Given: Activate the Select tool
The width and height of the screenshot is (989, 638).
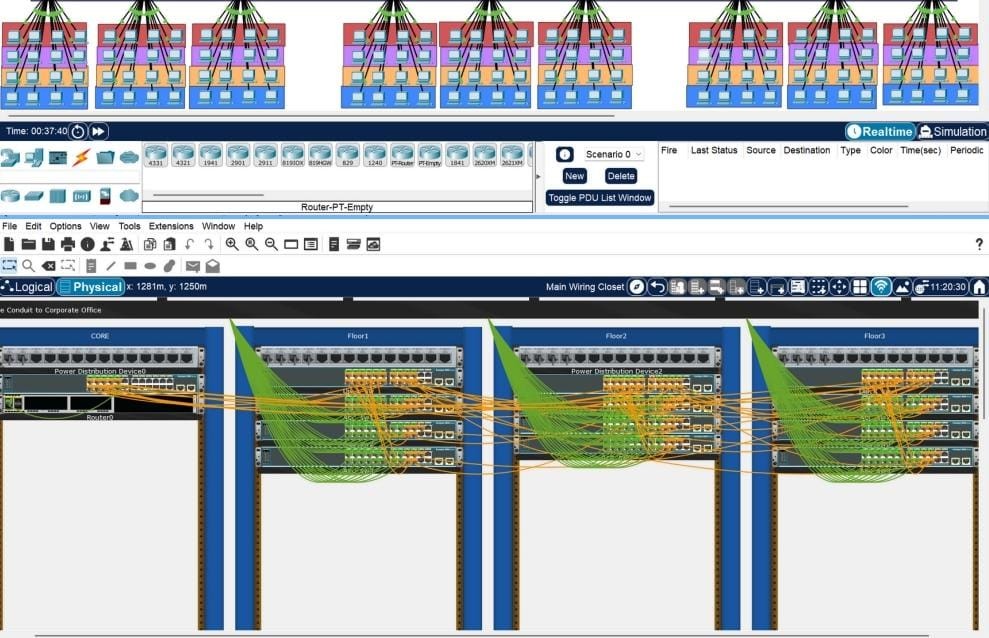Looking at the screenshot, I should [9, 265].
